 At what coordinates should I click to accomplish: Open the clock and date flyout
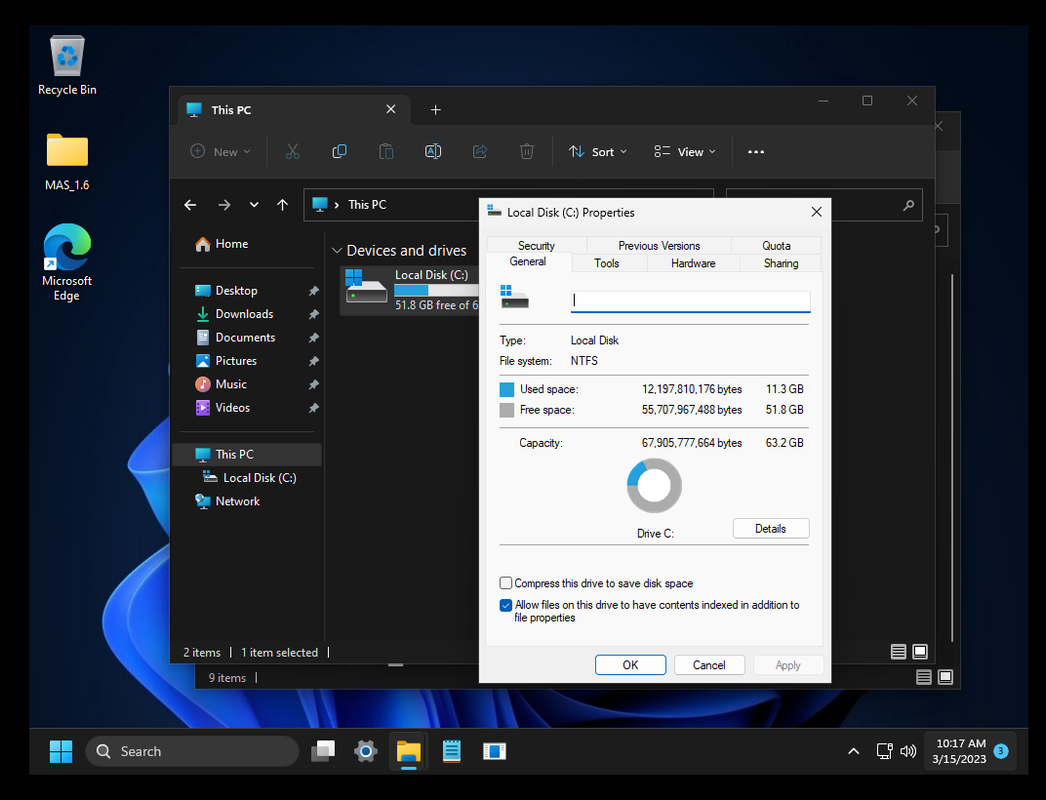(959, 751)
